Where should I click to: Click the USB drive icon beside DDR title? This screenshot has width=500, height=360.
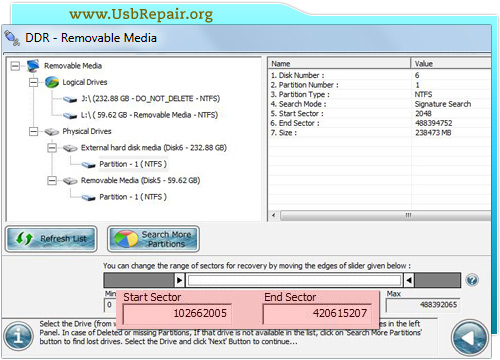[12, 38]
